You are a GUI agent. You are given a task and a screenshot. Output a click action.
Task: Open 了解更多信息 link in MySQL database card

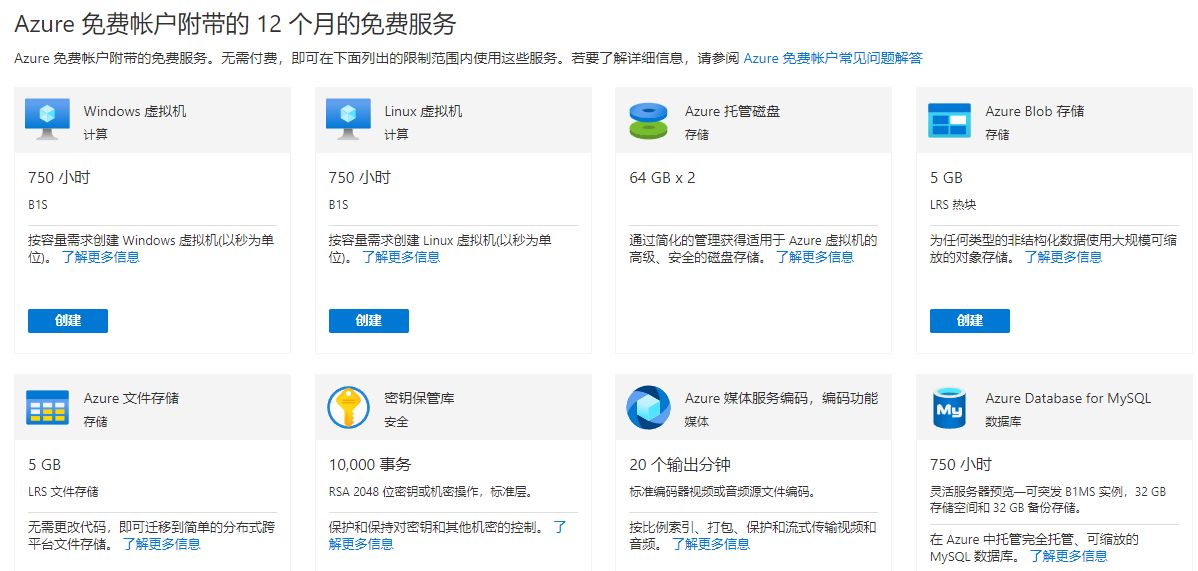click(1068, 556)
